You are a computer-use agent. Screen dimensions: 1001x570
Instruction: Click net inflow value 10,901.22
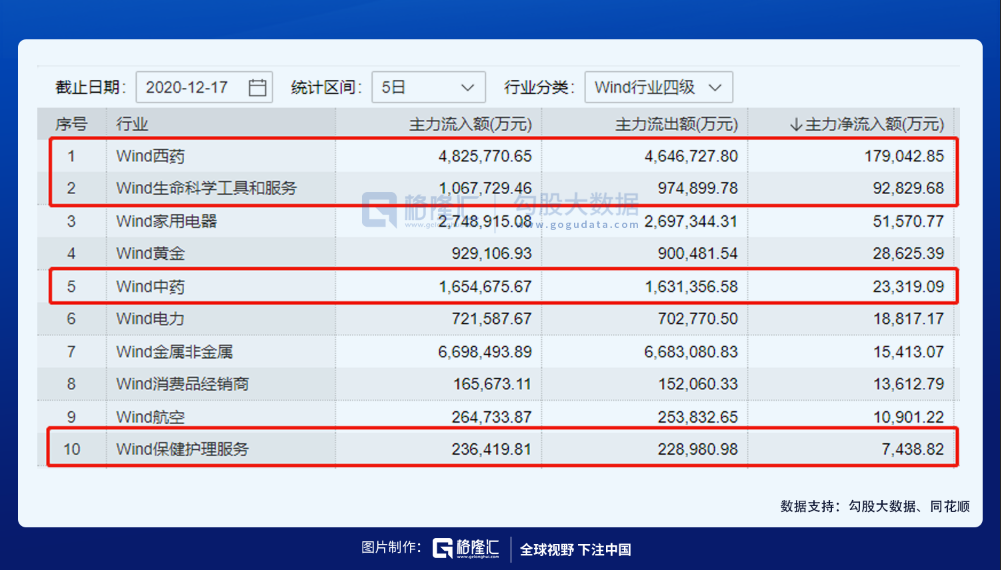pyautogui.click(x=908, y=417)
